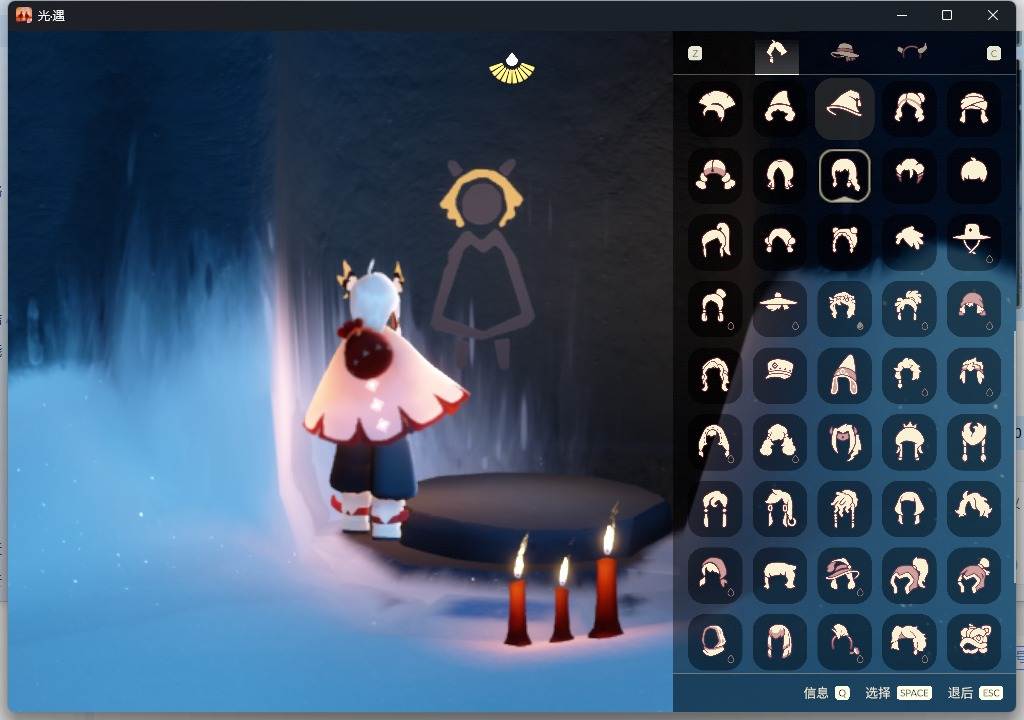Open the horn headband accessory tab
Image resolution: width=1024 pixels, height=720 pixels.
tap(912, 52)
